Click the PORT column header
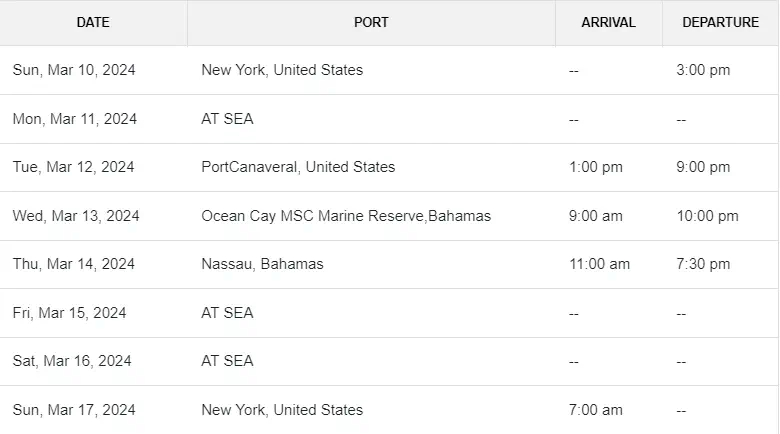This screenshot has width=780, height=434. click(x=371, y=22)
